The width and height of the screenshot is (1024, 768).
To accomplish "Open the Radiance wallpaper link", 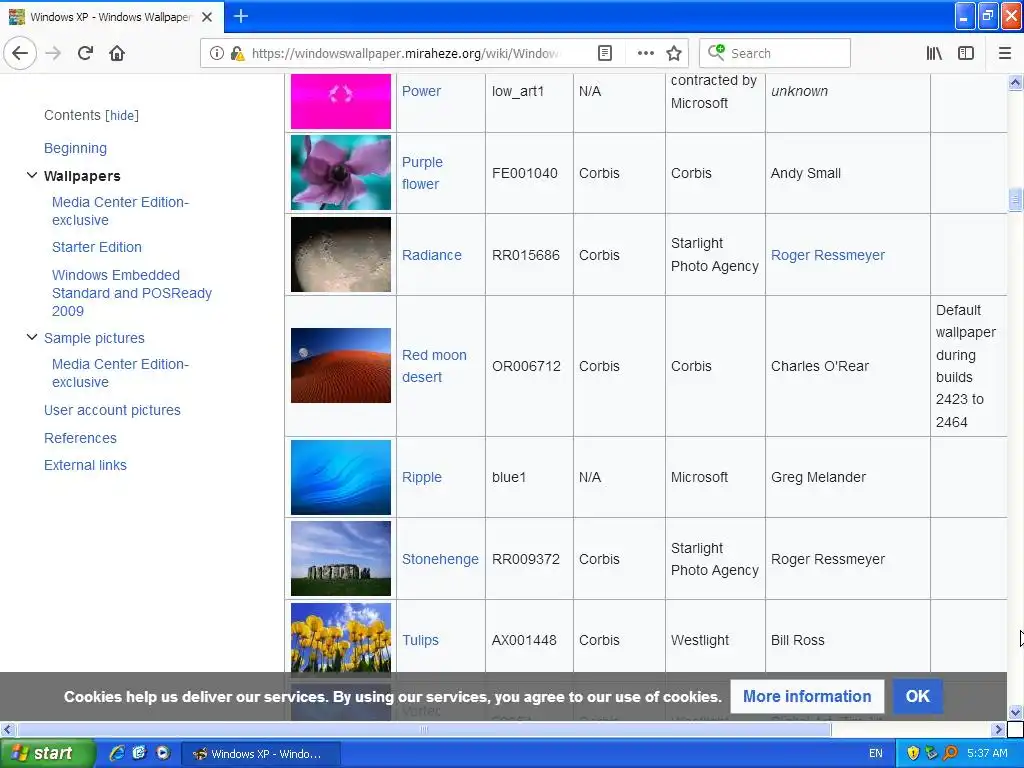I will click(432, 255).
